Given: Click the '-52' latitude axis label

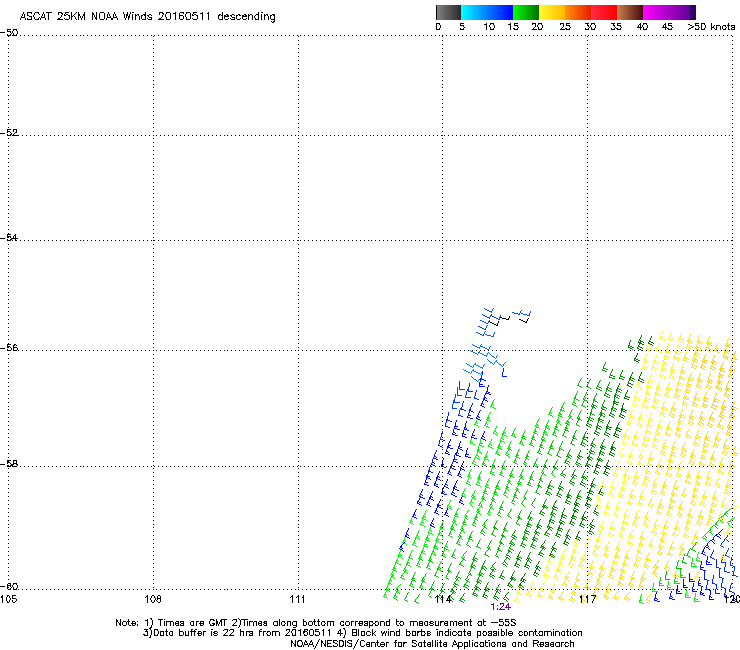Looking at the screenshot, I should (x=9, y=133).
